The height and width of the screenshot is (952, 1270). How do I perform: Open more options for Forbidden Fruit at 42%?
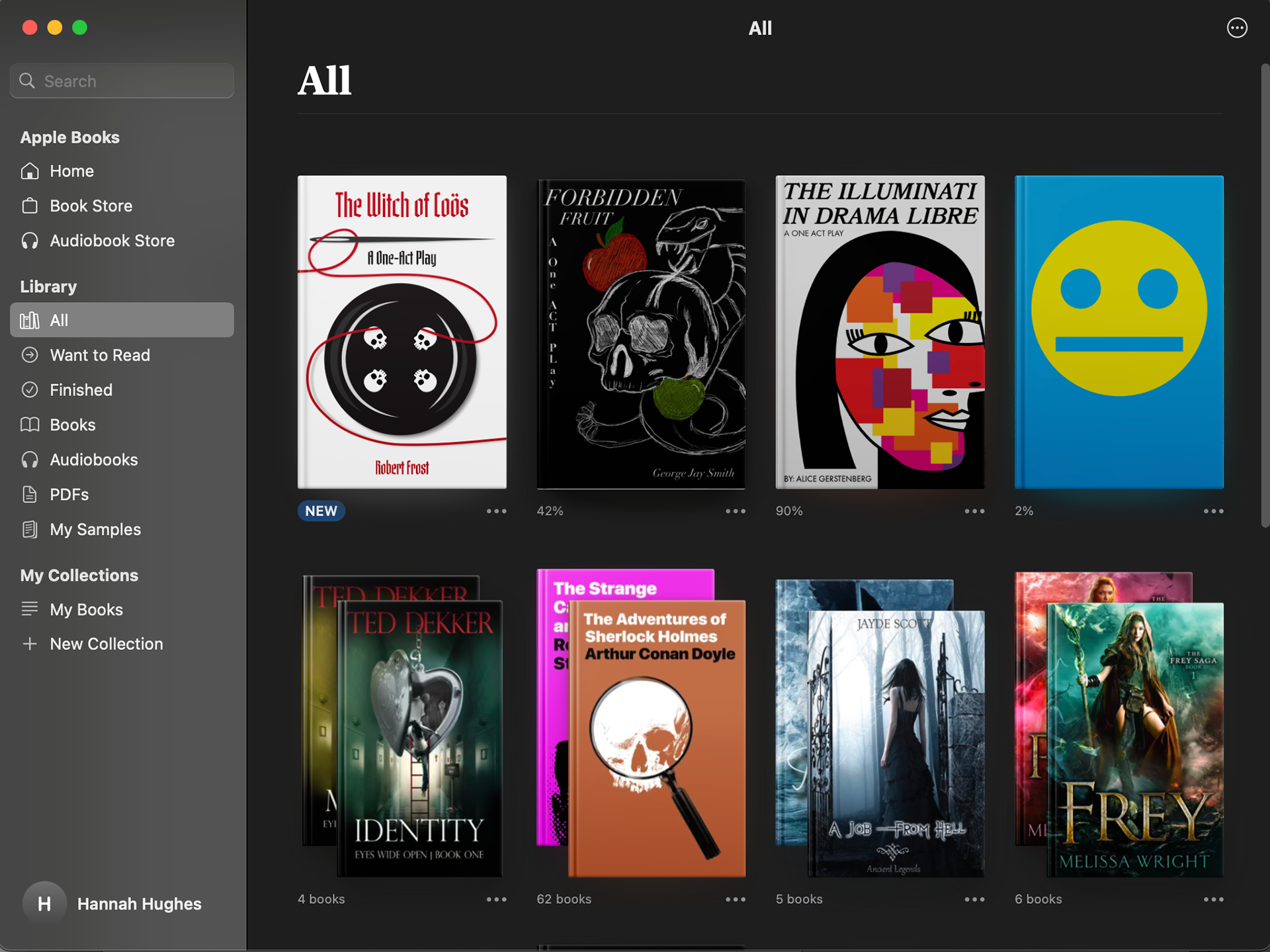(736, 511)
